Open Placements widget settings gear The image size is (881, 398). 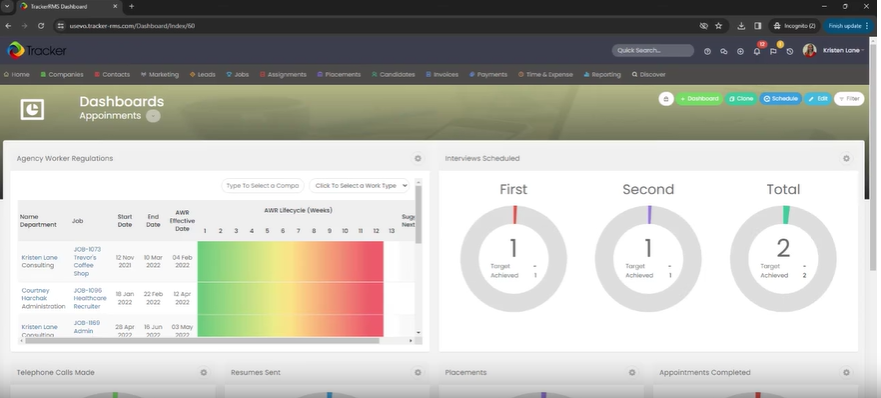click(x=632, y=372)
